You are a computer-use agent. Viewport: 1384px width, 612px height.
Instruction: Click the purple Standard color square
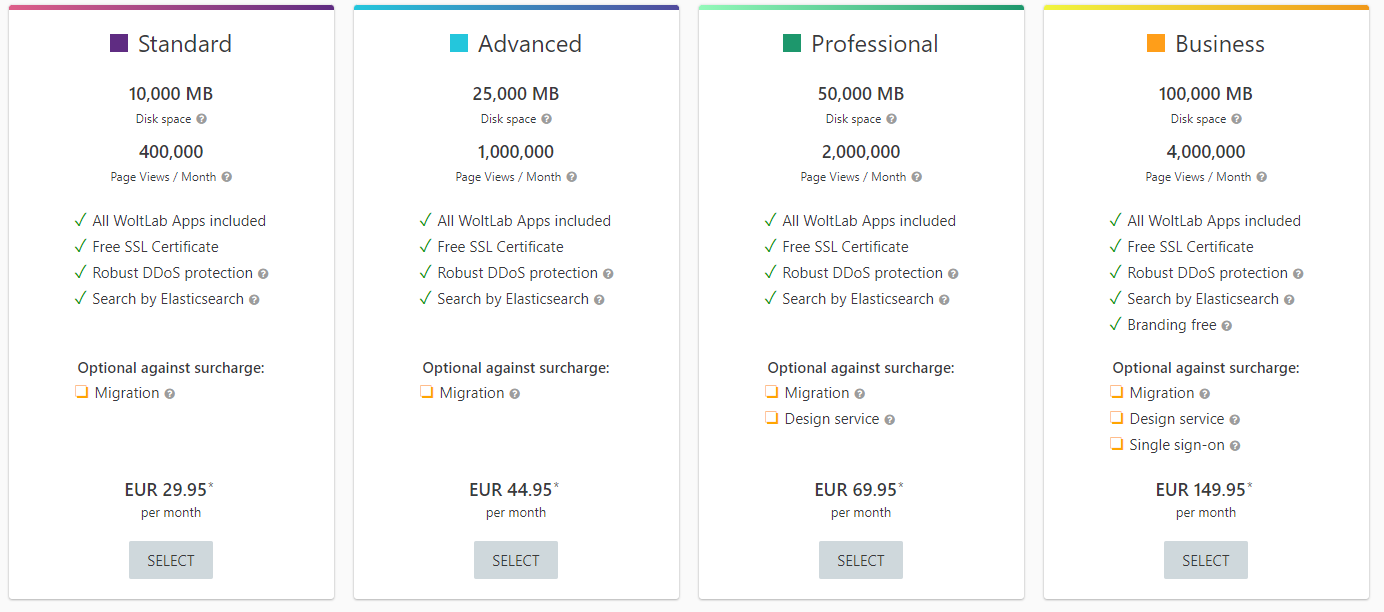pyautogui.click(x=119, y=43)
